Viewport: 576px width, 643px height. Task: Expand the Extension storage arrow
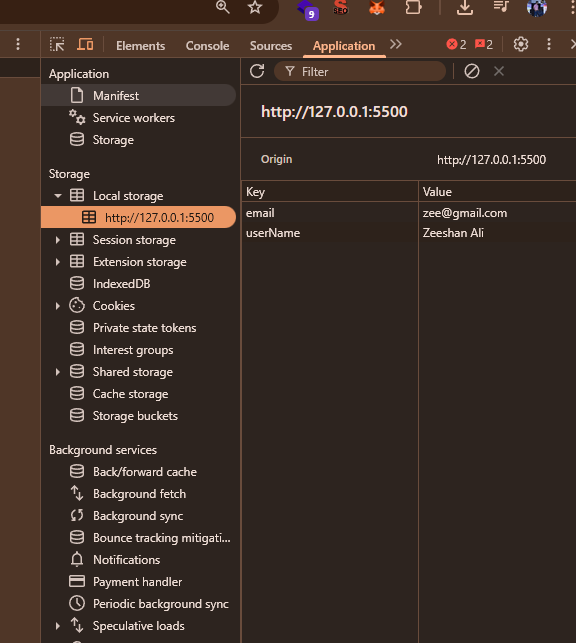pyautogui.click(x=58, y=262)
